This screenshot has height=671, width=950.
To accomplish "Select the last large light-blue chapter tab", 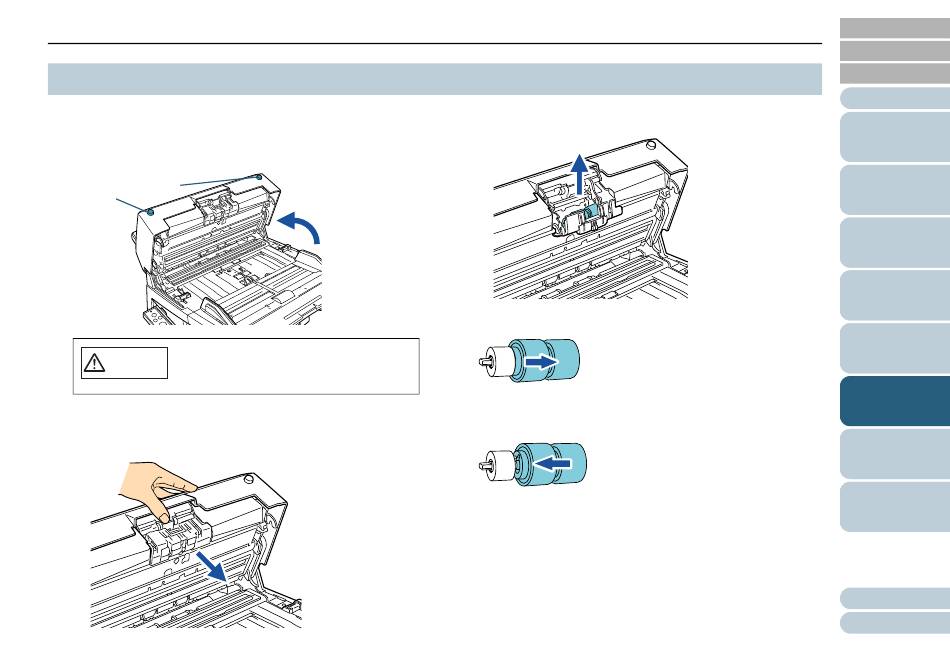I will 895,507.
